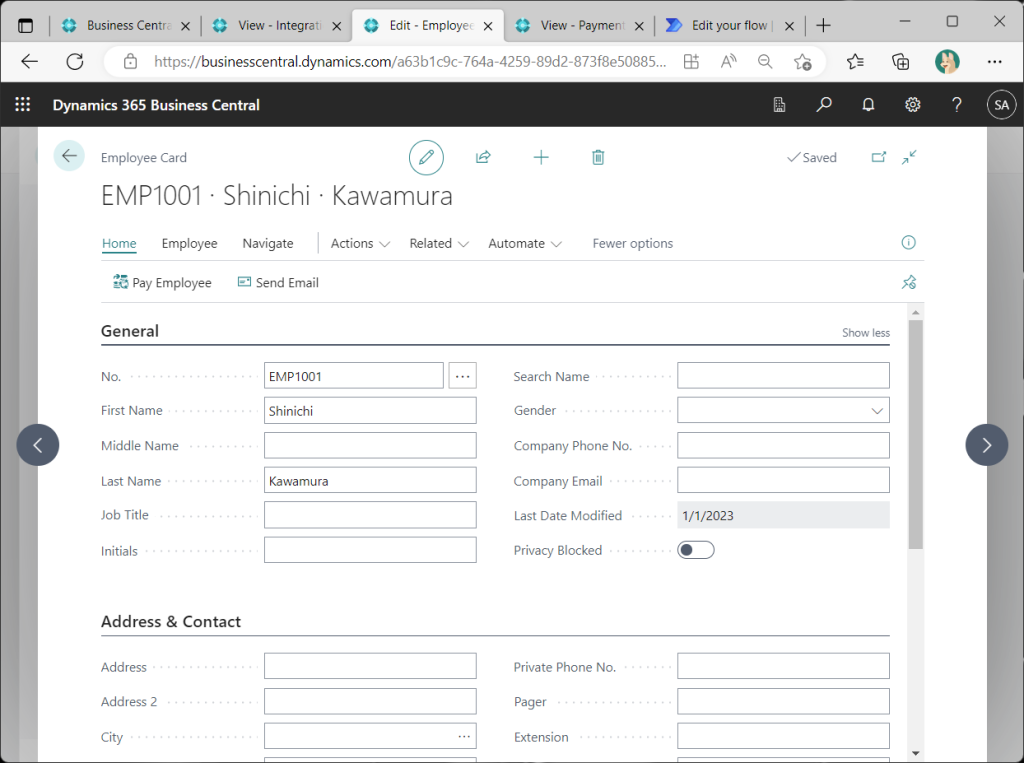This screenshot has height=763, width=1024.
Task: Switch to the View - Integration browser tab
Action: click(x=277, y=25)
